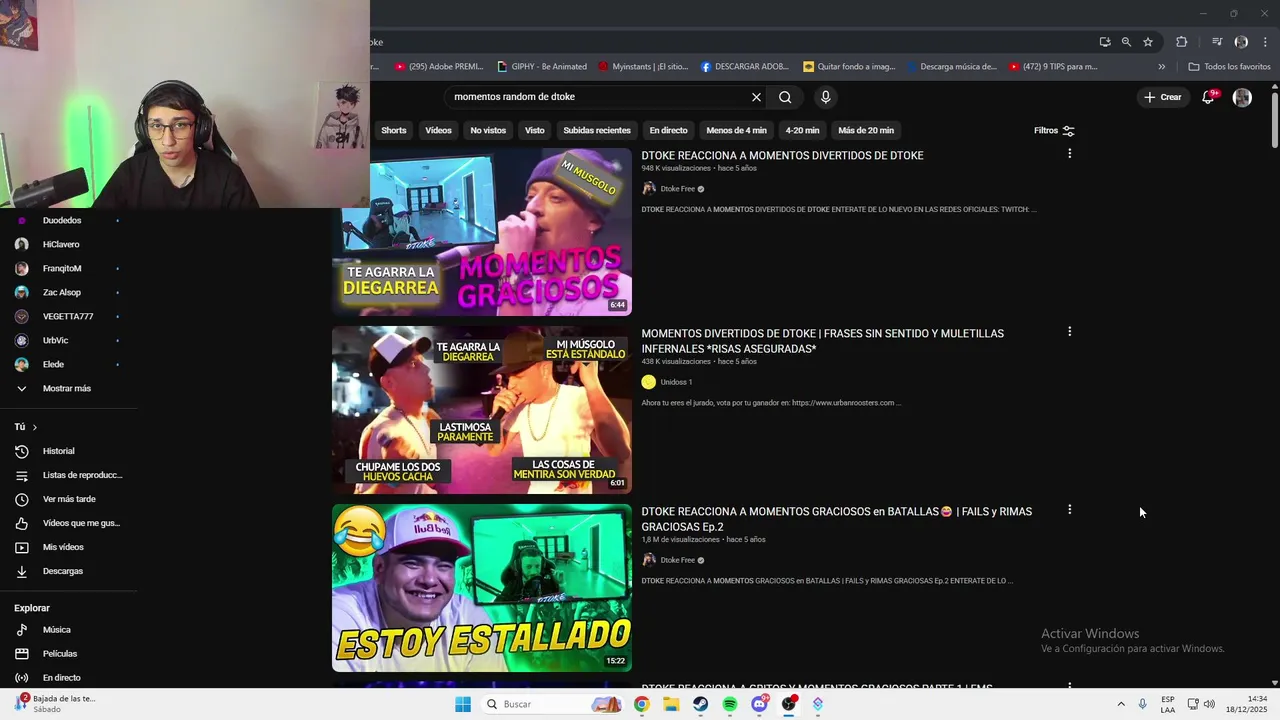Select the Subidas recientes chip
The image size is (1280, 720).
(597, 130)
